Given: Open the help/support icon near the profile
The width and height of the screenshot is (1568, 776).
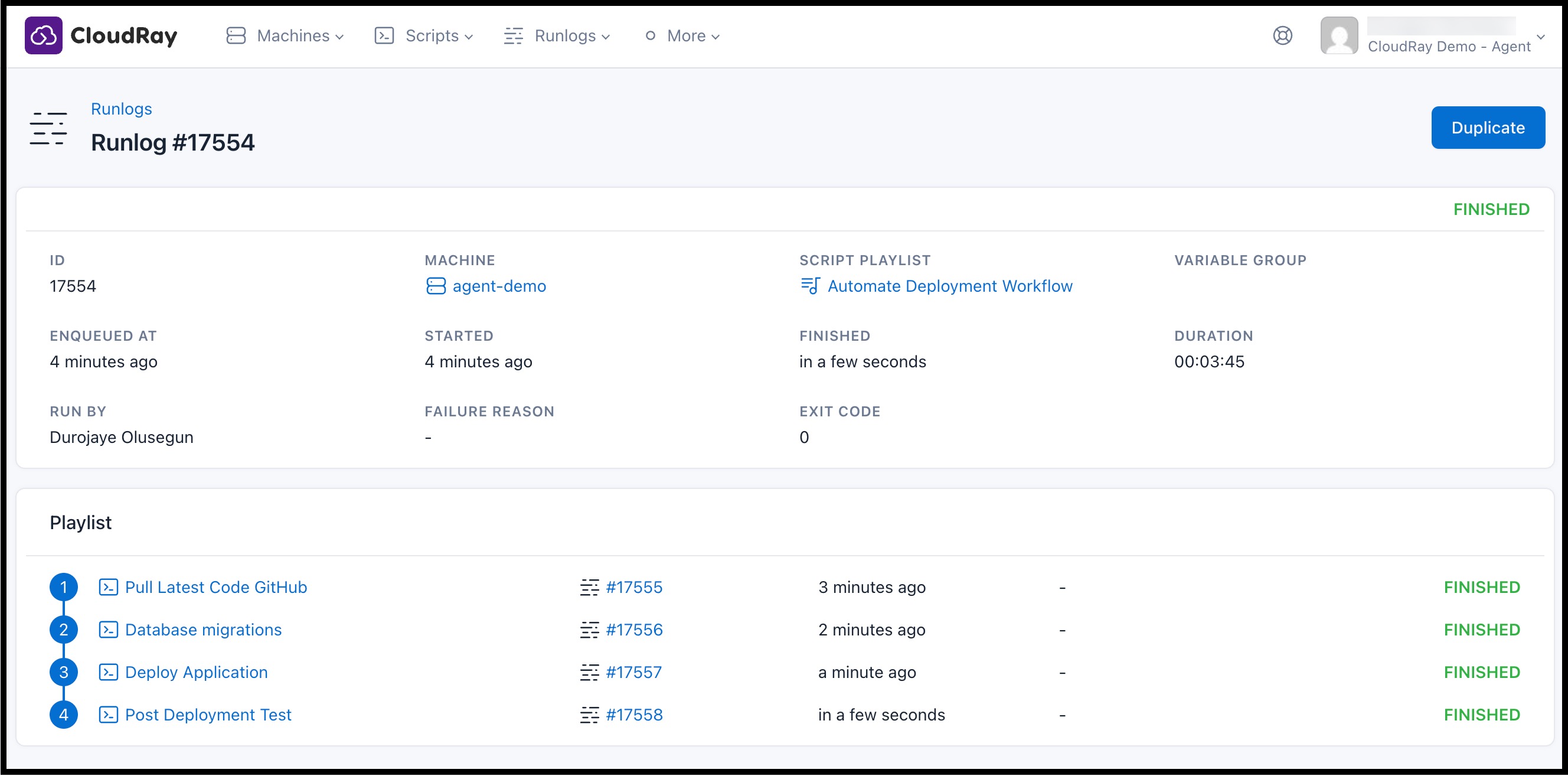Looking at the screenshot, I should point(1283,35).
